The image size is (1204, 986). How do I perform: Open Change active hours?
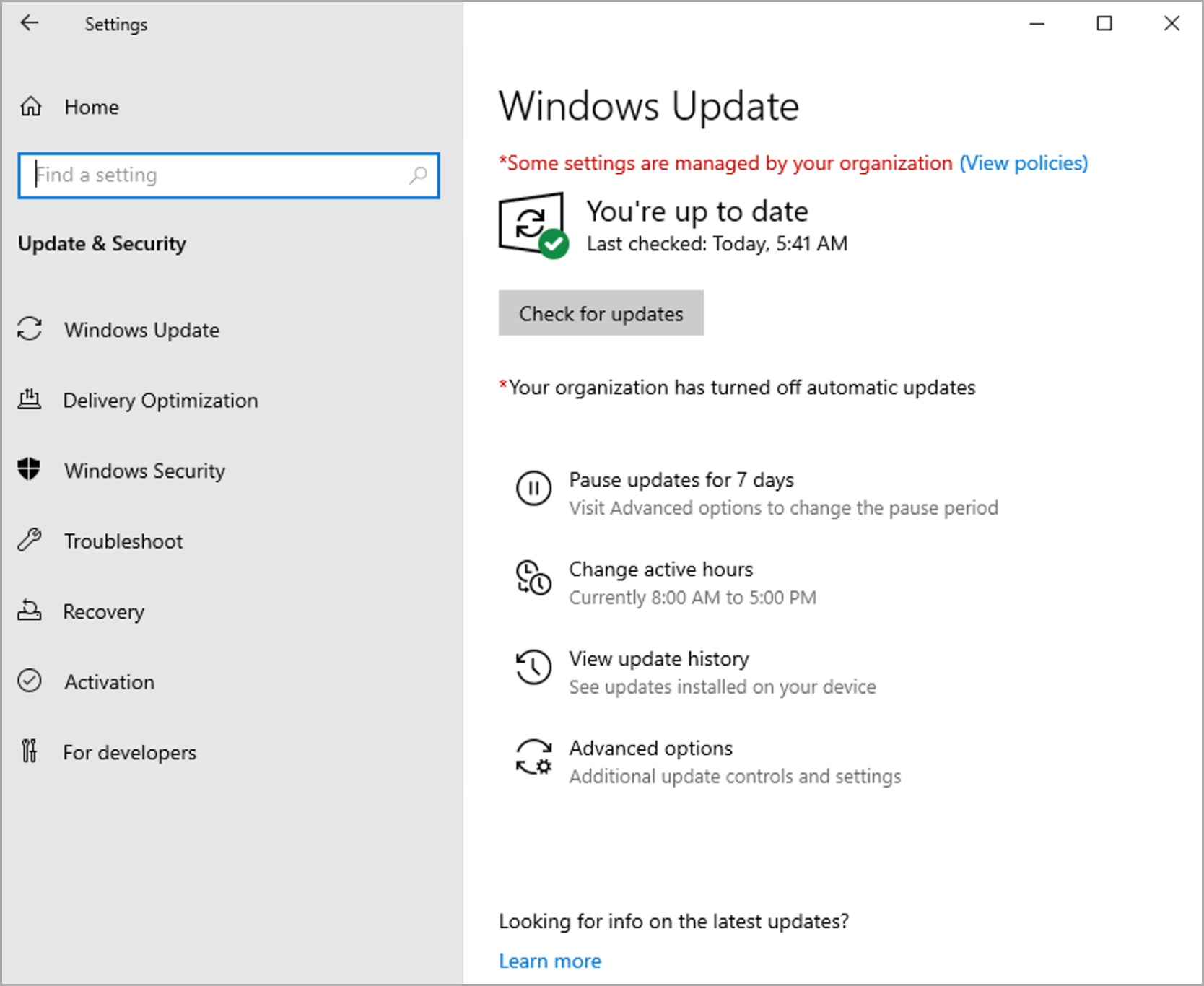[x=660, y=569]
